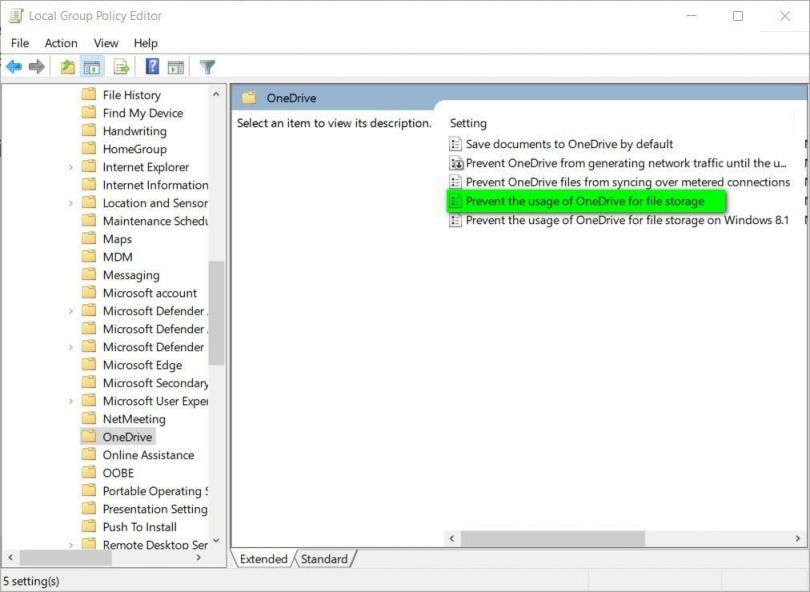
Task: Toggle the Show/Hide Action Pane icon
Action: [176, 66]
